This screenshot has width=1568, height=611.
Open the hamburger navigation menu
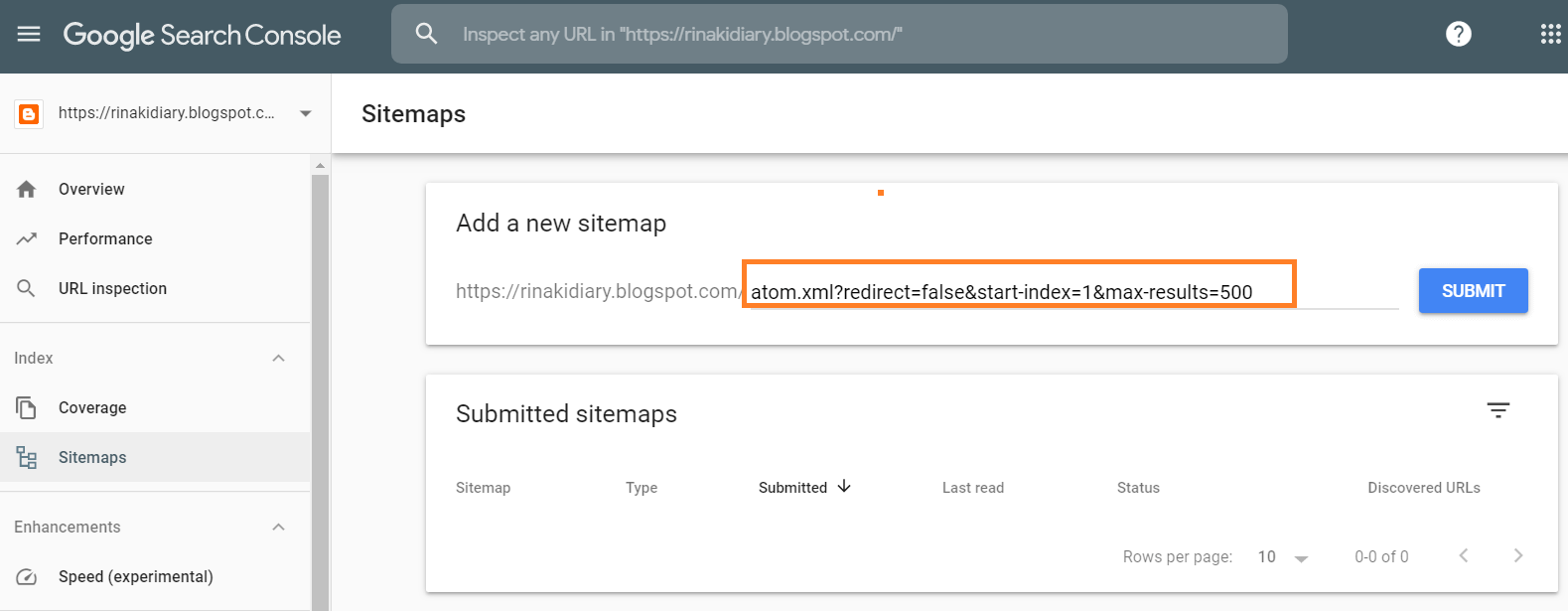(x=29, y=35)
